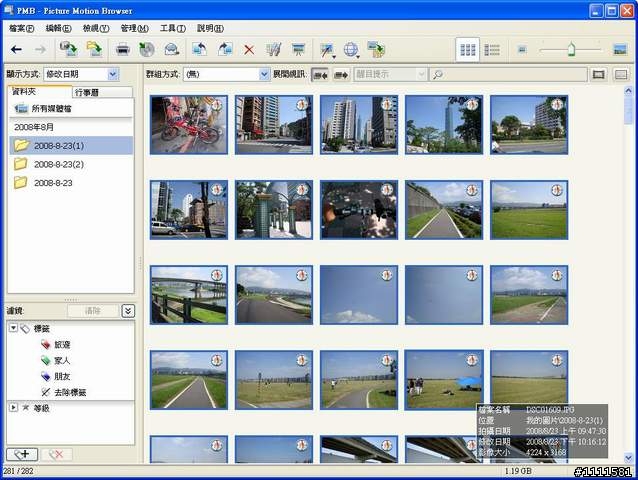
Task: Switch to the 資料夾 tab
Action: click(x=39, y=92)
